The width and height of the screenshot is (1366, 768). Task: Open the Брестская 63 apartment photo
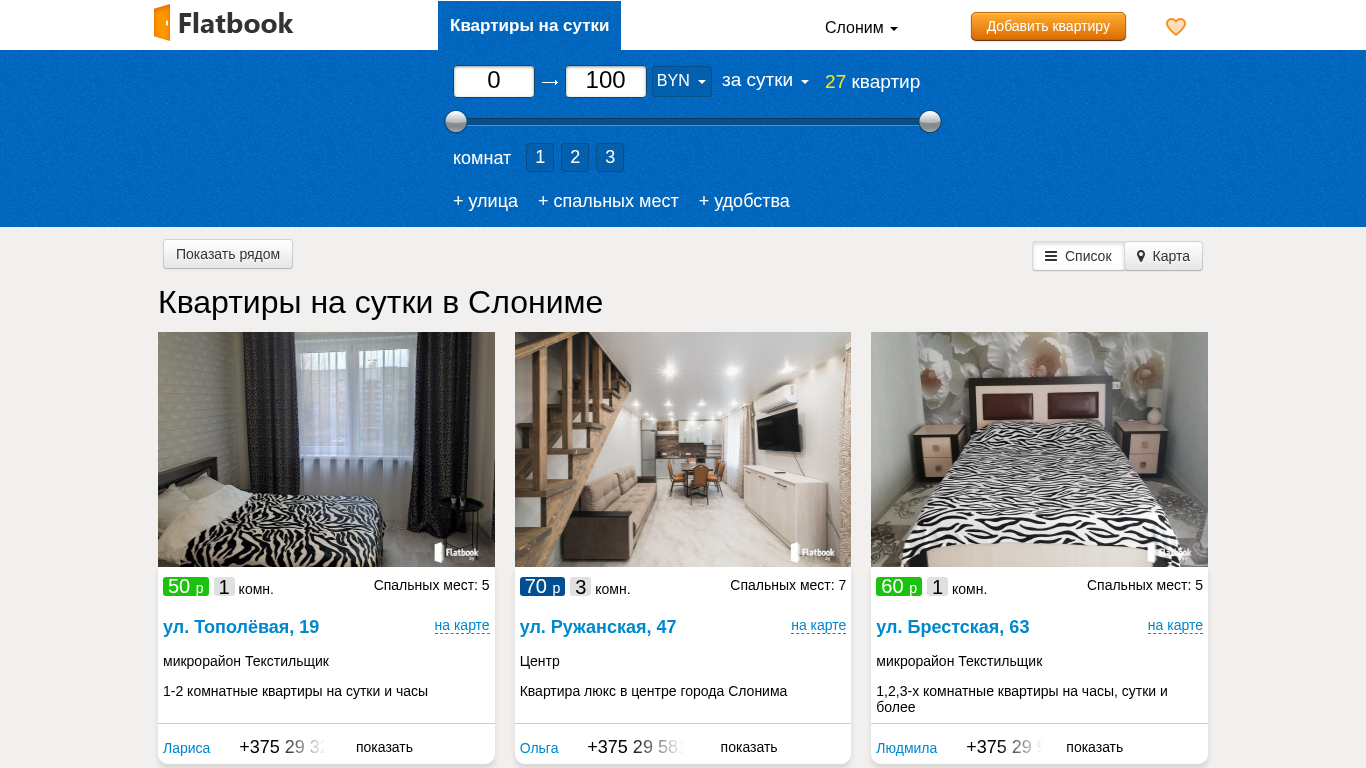(x=1039, y=449)
